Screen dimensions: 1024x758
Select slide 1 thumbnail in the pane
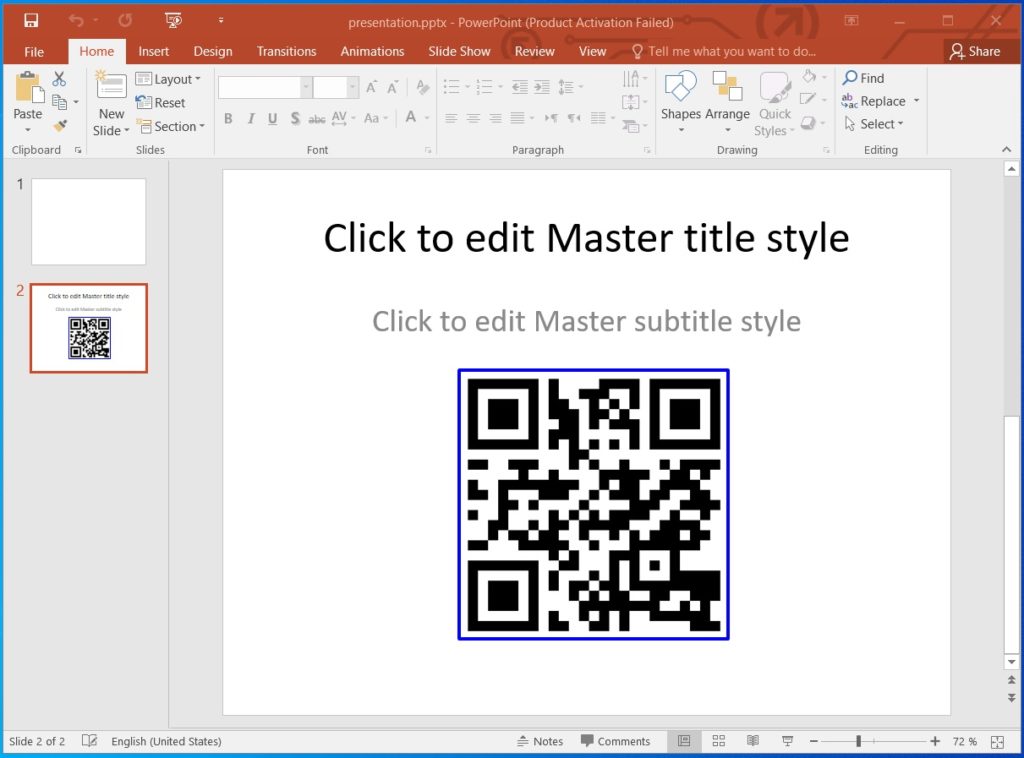pyautogui.click(x=88, y=221)
